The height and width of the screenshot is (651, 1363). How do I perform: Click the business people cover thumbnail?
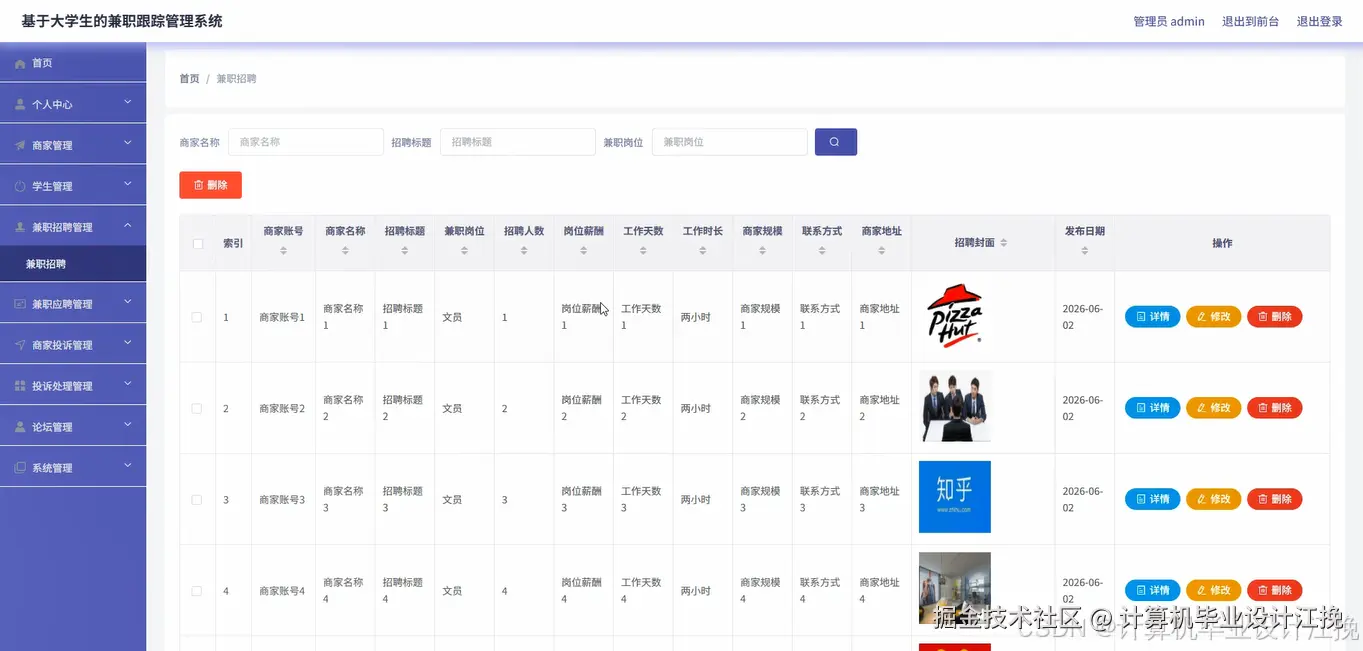[x=955, y=406]
